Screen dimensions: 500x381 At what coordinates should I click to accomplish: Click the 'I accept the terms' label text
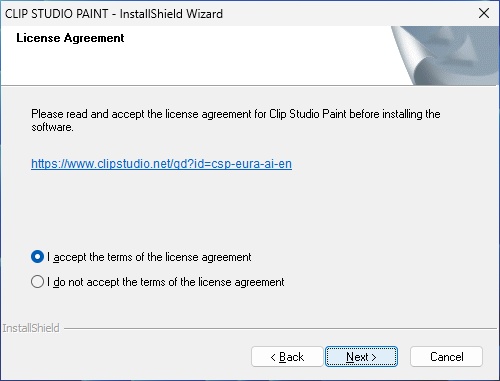pyautogui.click(x=149, y=257)
